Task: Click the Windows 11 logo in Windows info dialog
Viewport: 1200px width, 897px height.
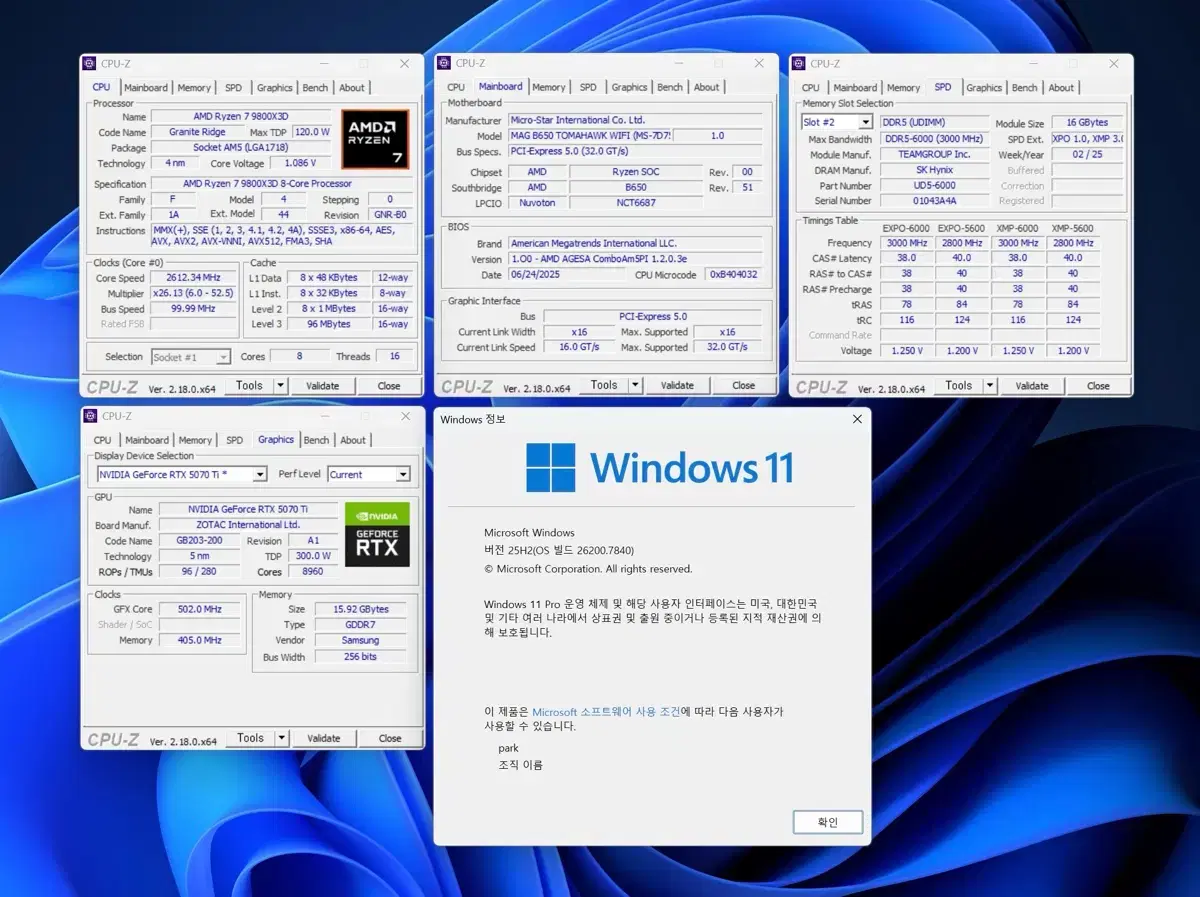Action: [660, 467]
